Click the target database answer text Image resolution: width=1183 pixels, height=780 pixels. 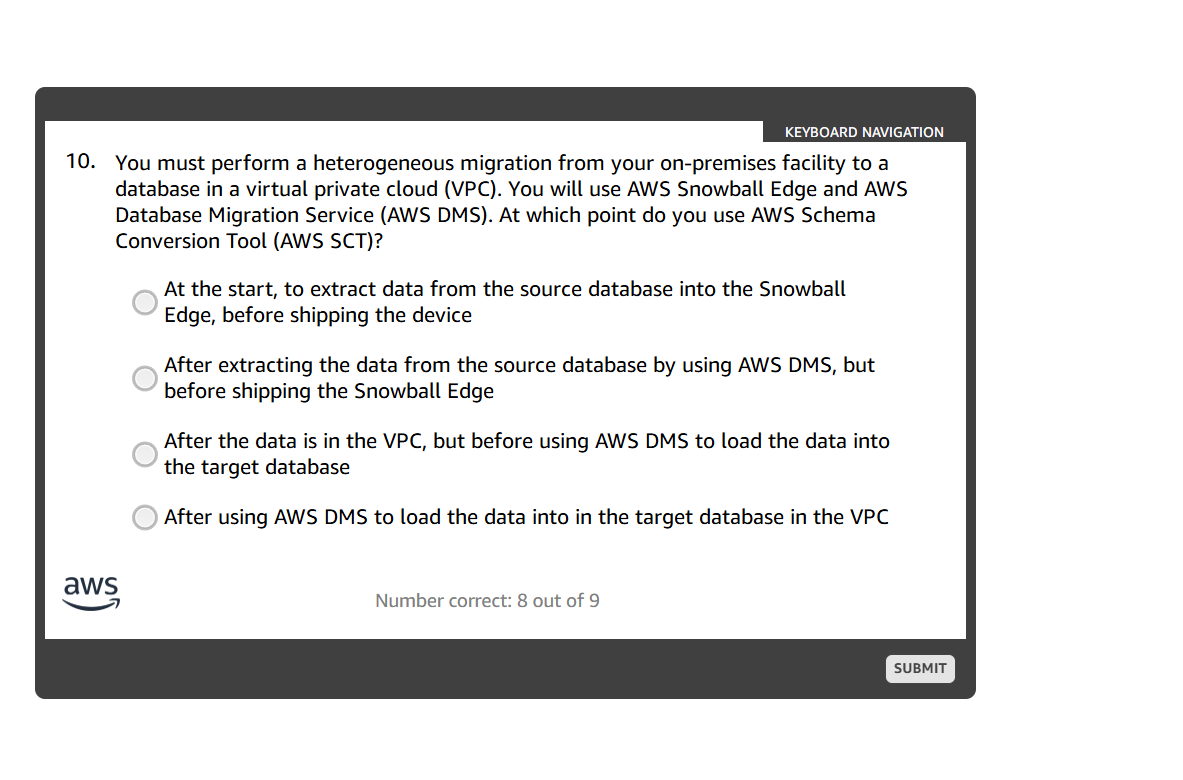click(x=525, y=453)
